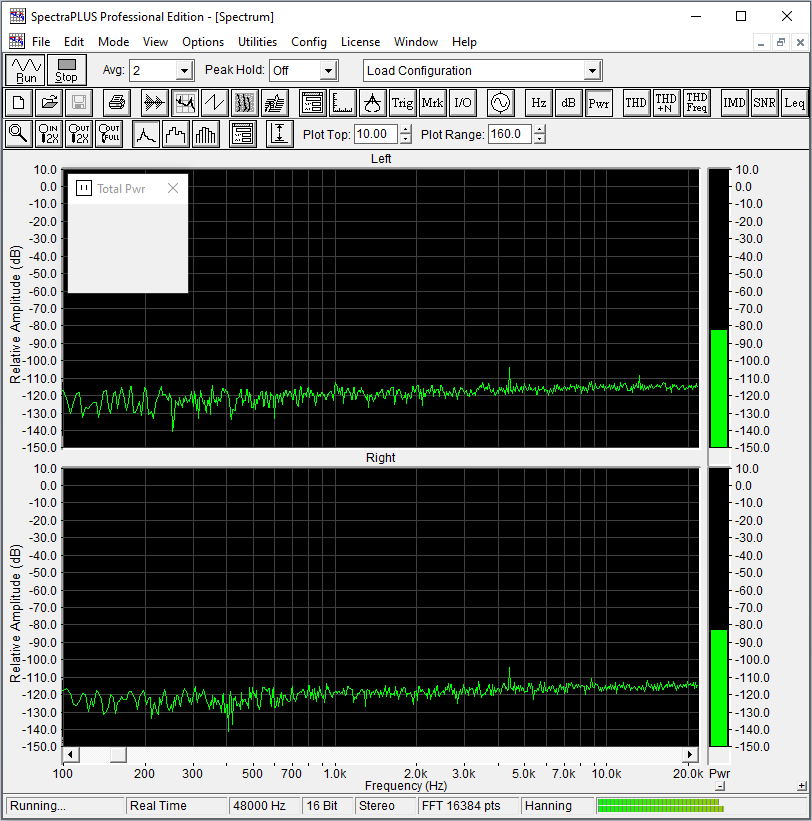812x821 pixels.
Task: Expand the Peak Hold dropdown
Action: (328, 71)
